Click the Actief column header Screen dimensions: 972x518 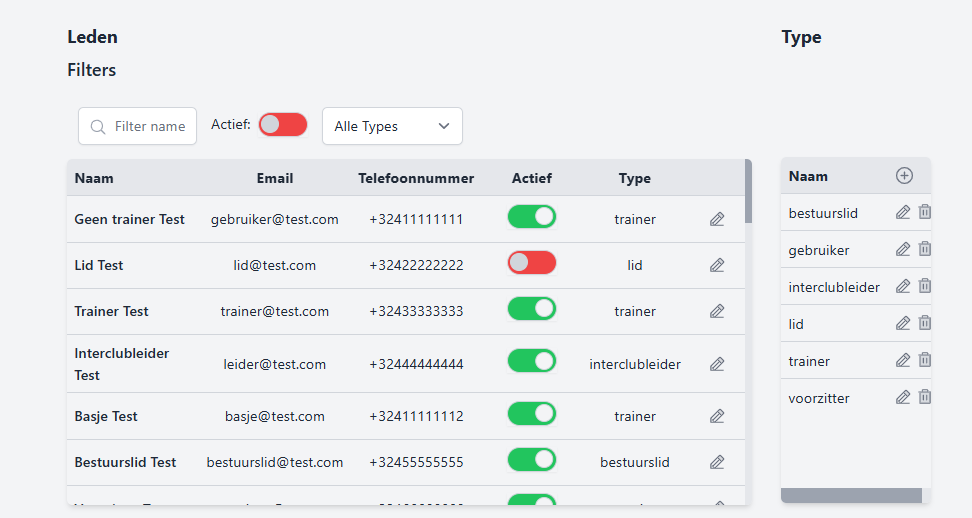[532, 178]
